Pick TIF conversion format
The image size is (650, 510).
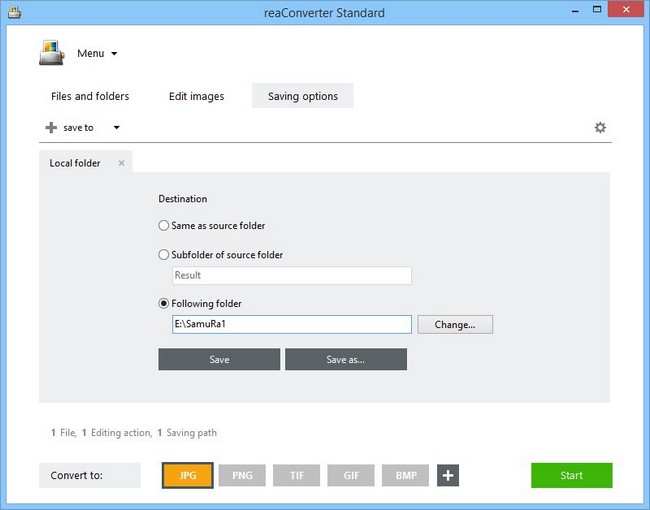click(x=297, y=475)
